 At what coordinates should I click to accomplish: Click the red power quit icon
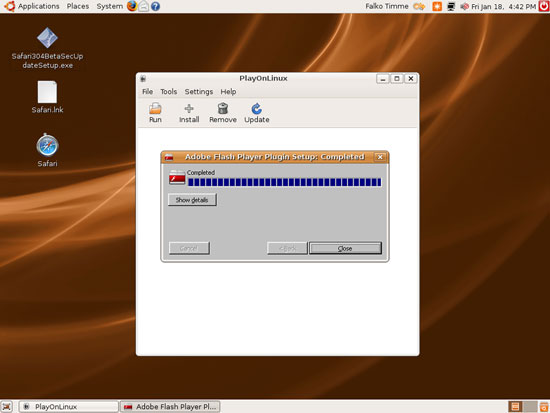pos(544,6)
